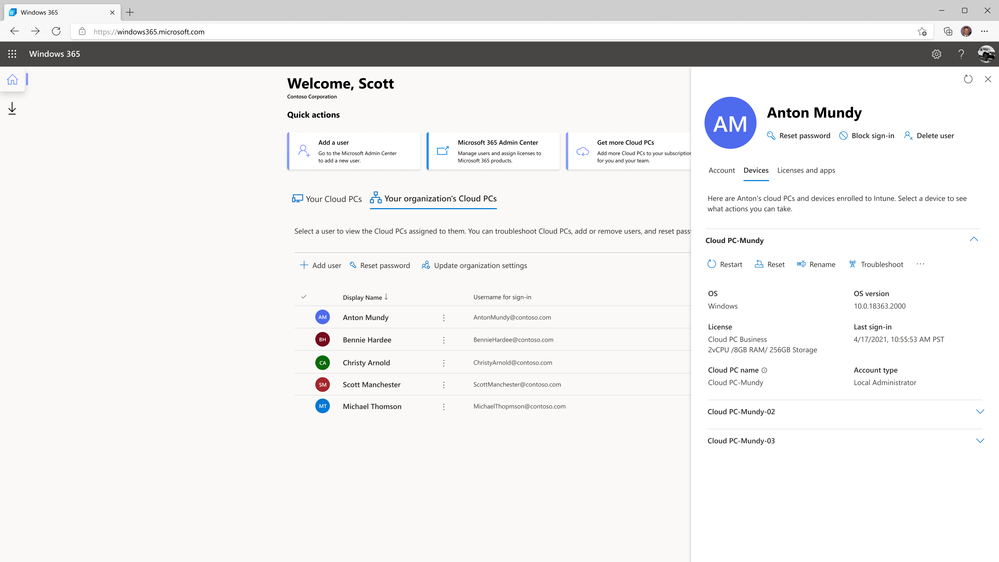This screenshot has height=562, width=999.
Task: Open user Michael Thomson
Action: (372, 406)
